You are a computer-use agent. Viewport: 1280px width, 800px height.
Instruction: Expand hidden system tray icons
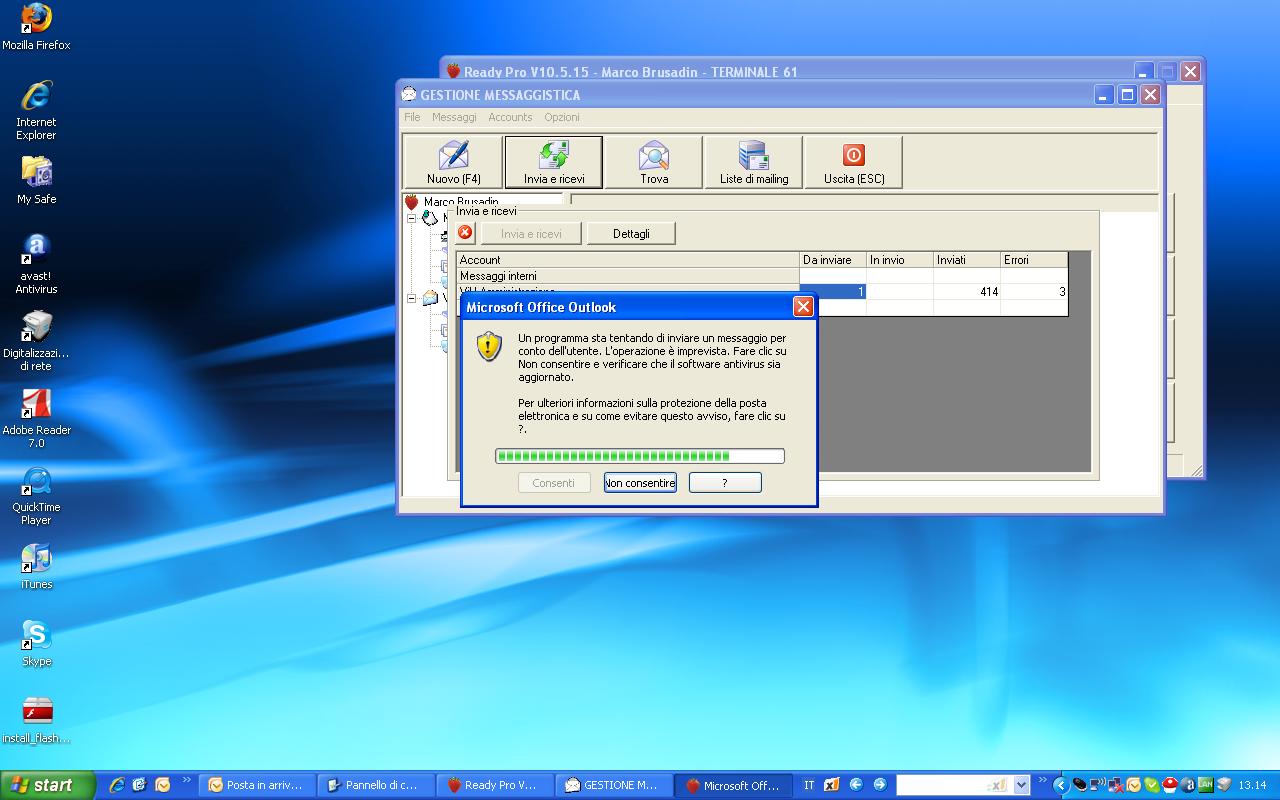click(1063, 785)
